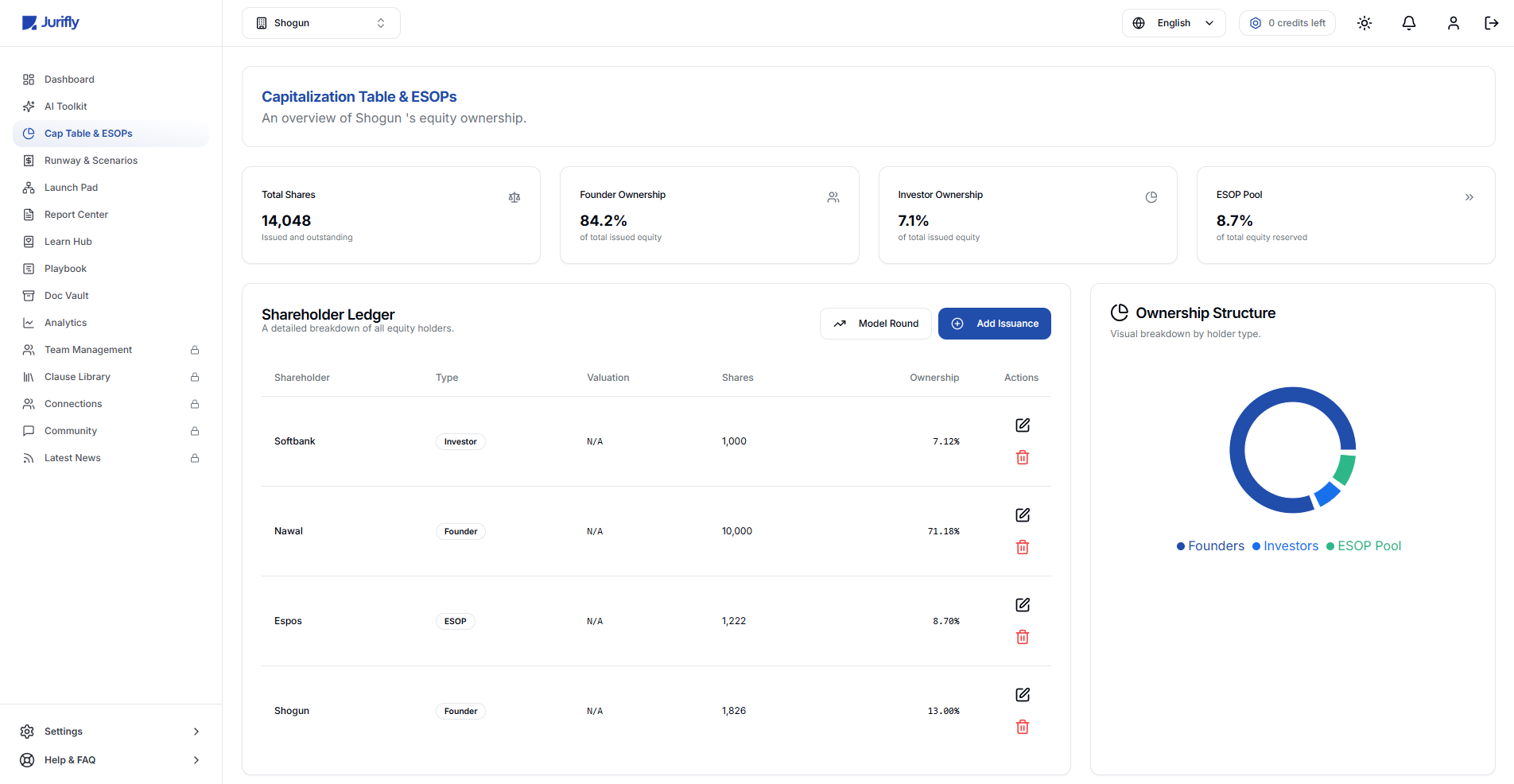Click the 1,826 shares value
The image size is (1514, 784).
[x=734, y=711]
